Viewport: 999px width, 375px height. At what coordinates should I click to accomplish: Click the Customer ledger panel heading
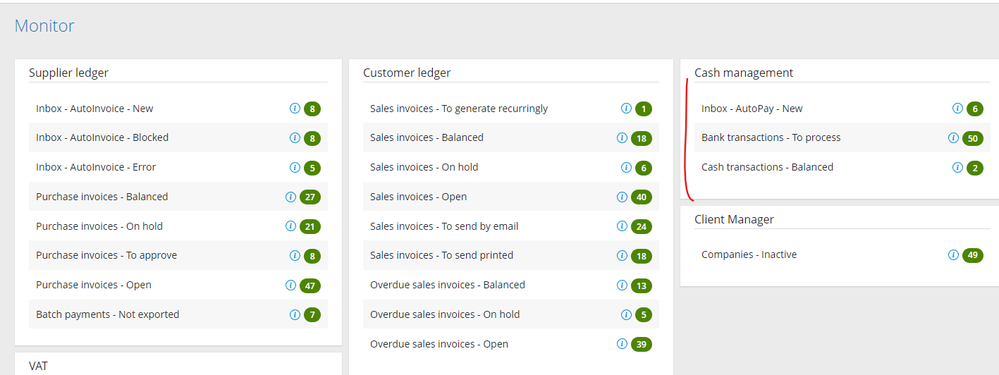(x=406, y=73)
